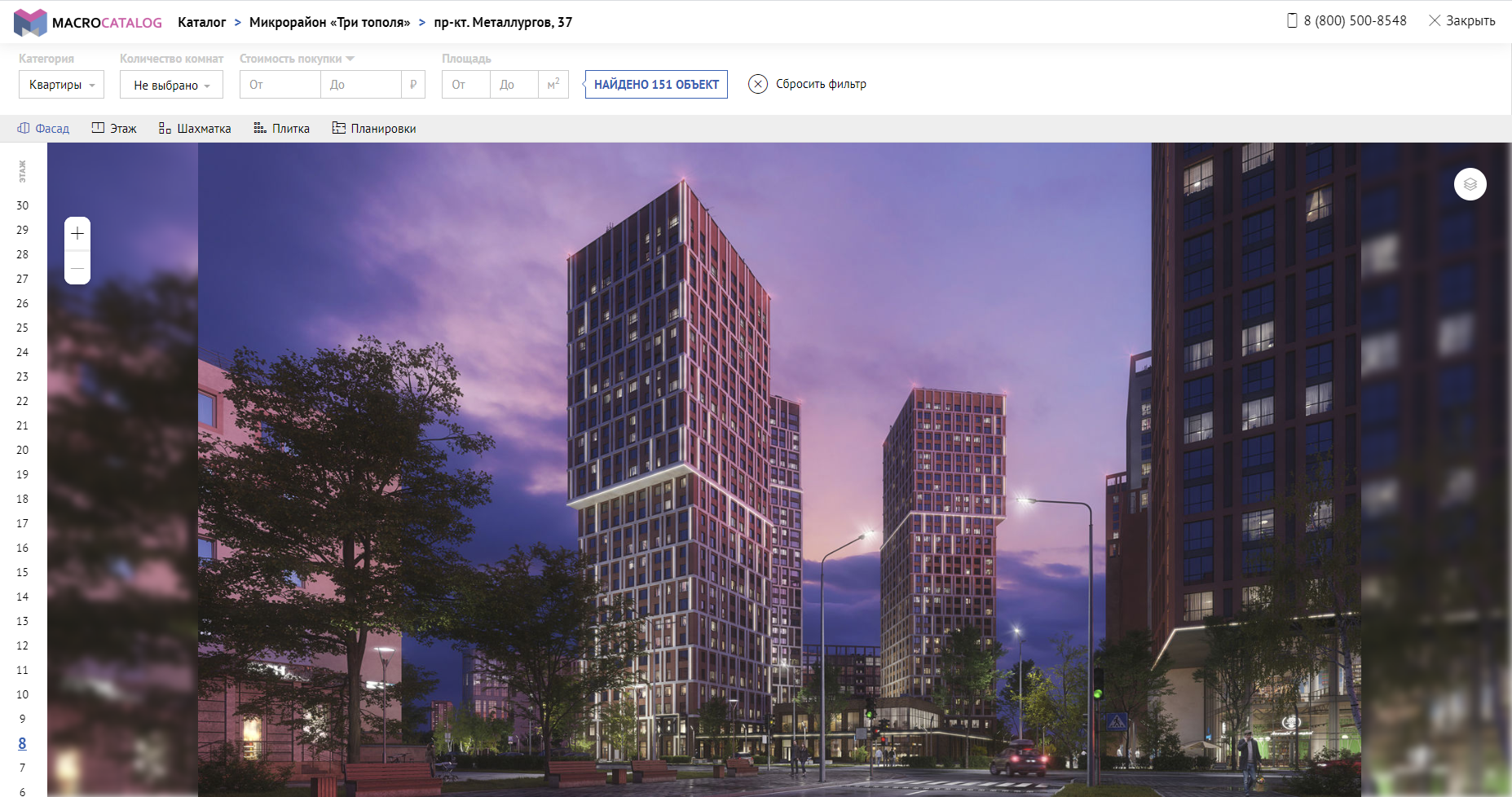Image resolution: width=1512 pixels, height=797 pixels.
Task: Expand the Не выбрано rooms dropdown
Action: 171,85
